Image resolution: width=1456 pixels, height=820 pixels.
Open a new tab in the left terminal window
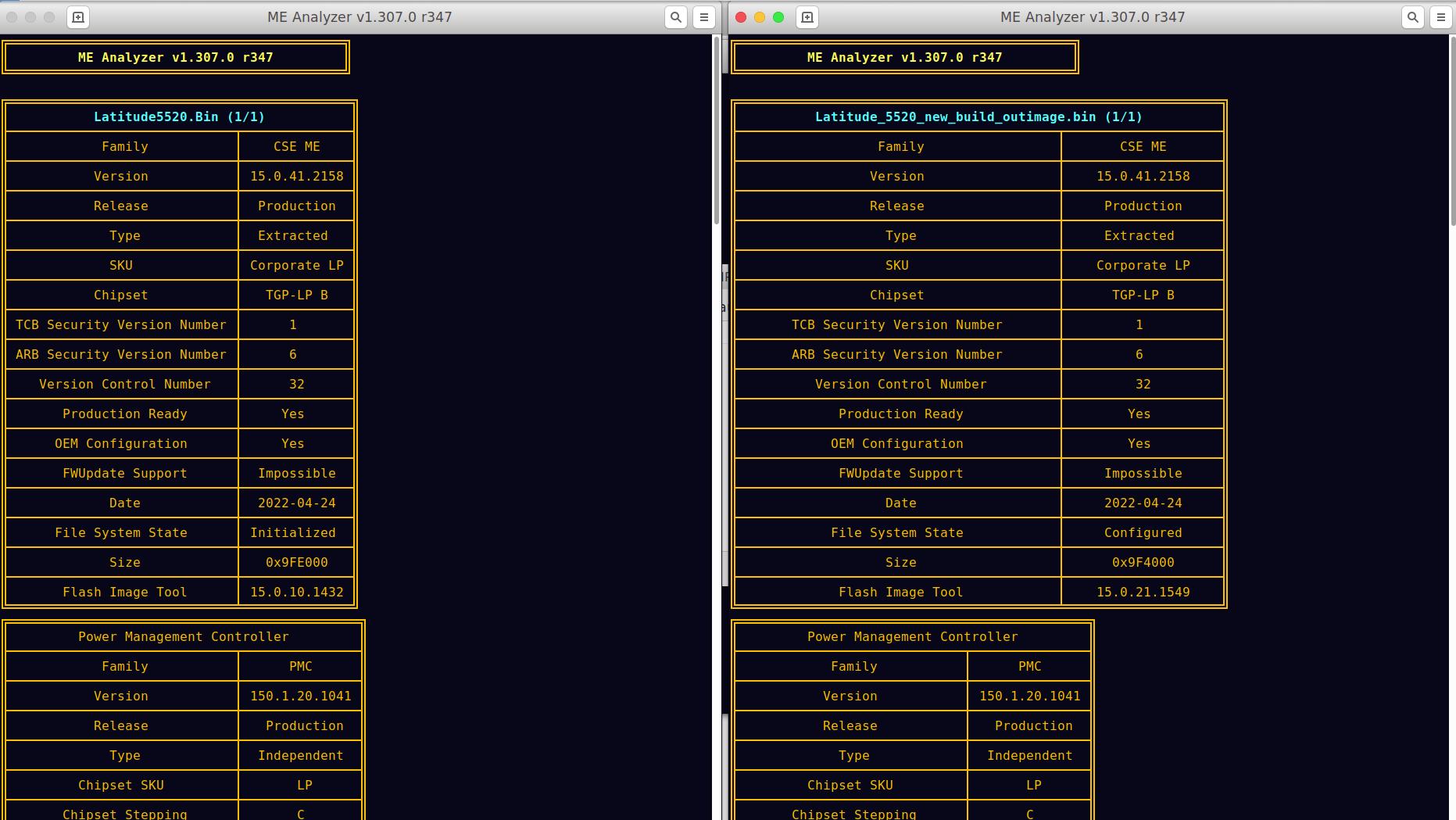click(x=78, y=17)
